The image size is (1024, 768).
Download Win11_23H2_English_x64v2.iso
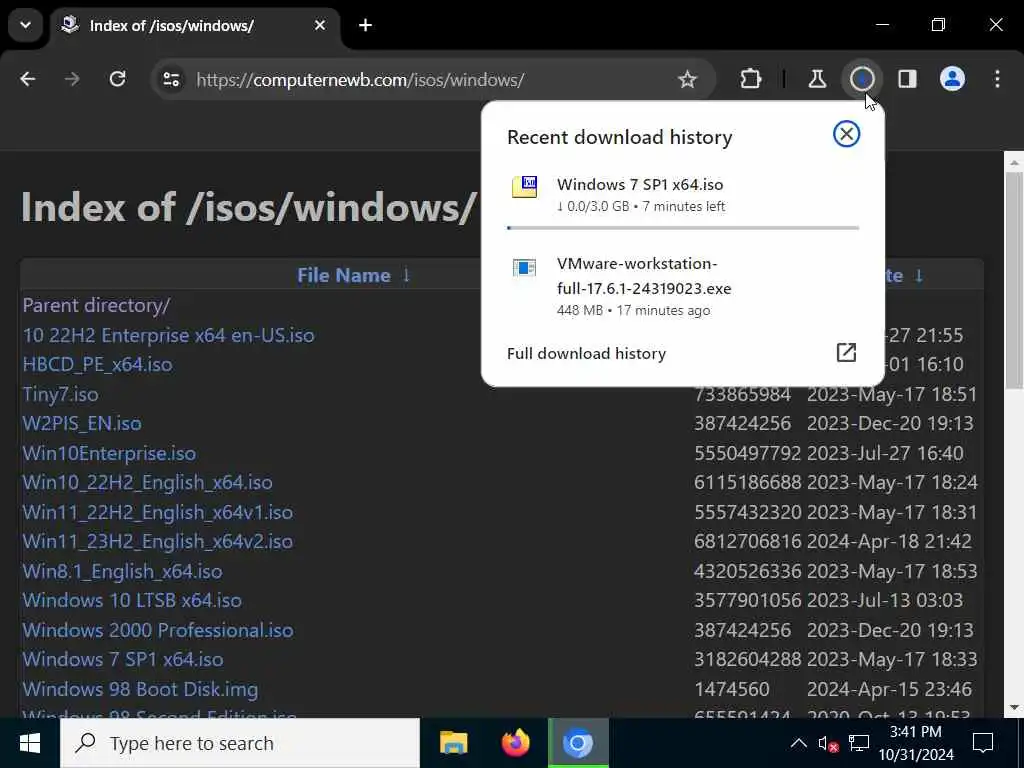tap(157, 541)
